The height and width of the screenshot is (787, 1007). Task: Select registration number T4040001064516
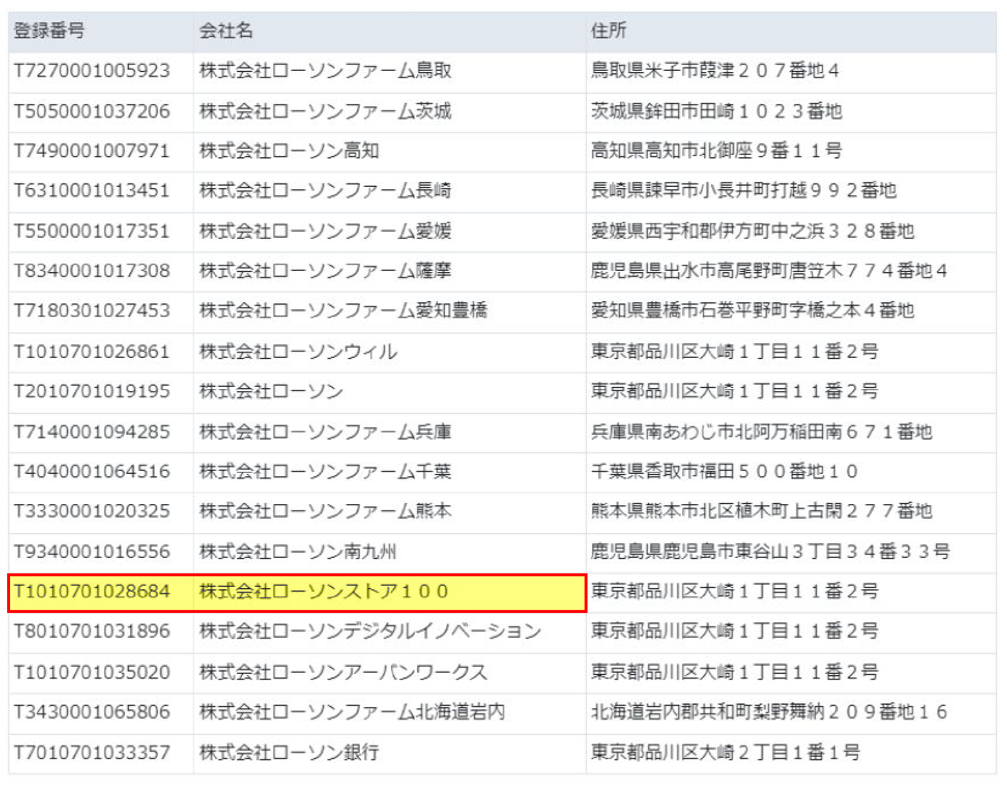point(92,472)
